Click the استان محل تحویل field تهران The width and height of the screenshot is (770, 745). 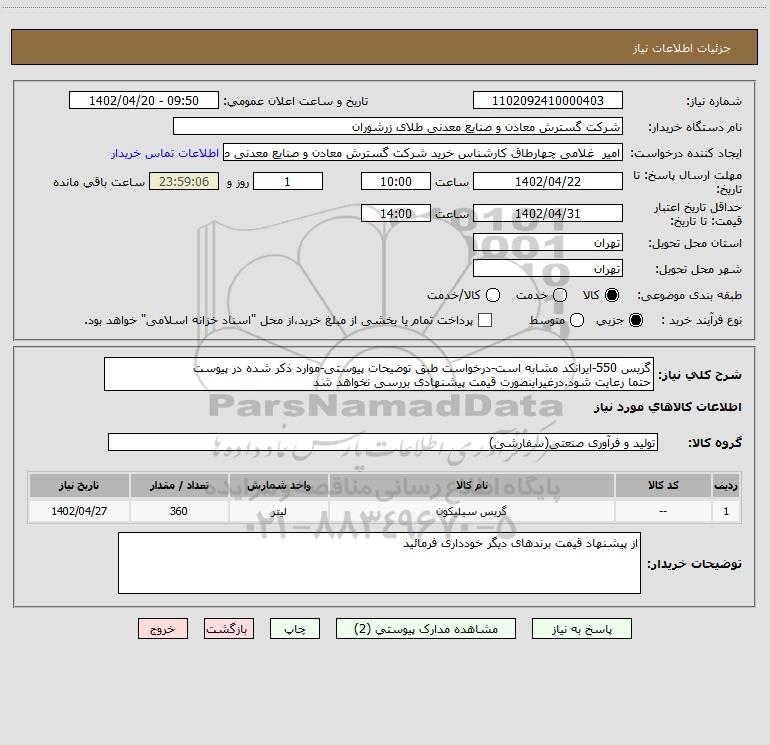(x=548, y=242)
